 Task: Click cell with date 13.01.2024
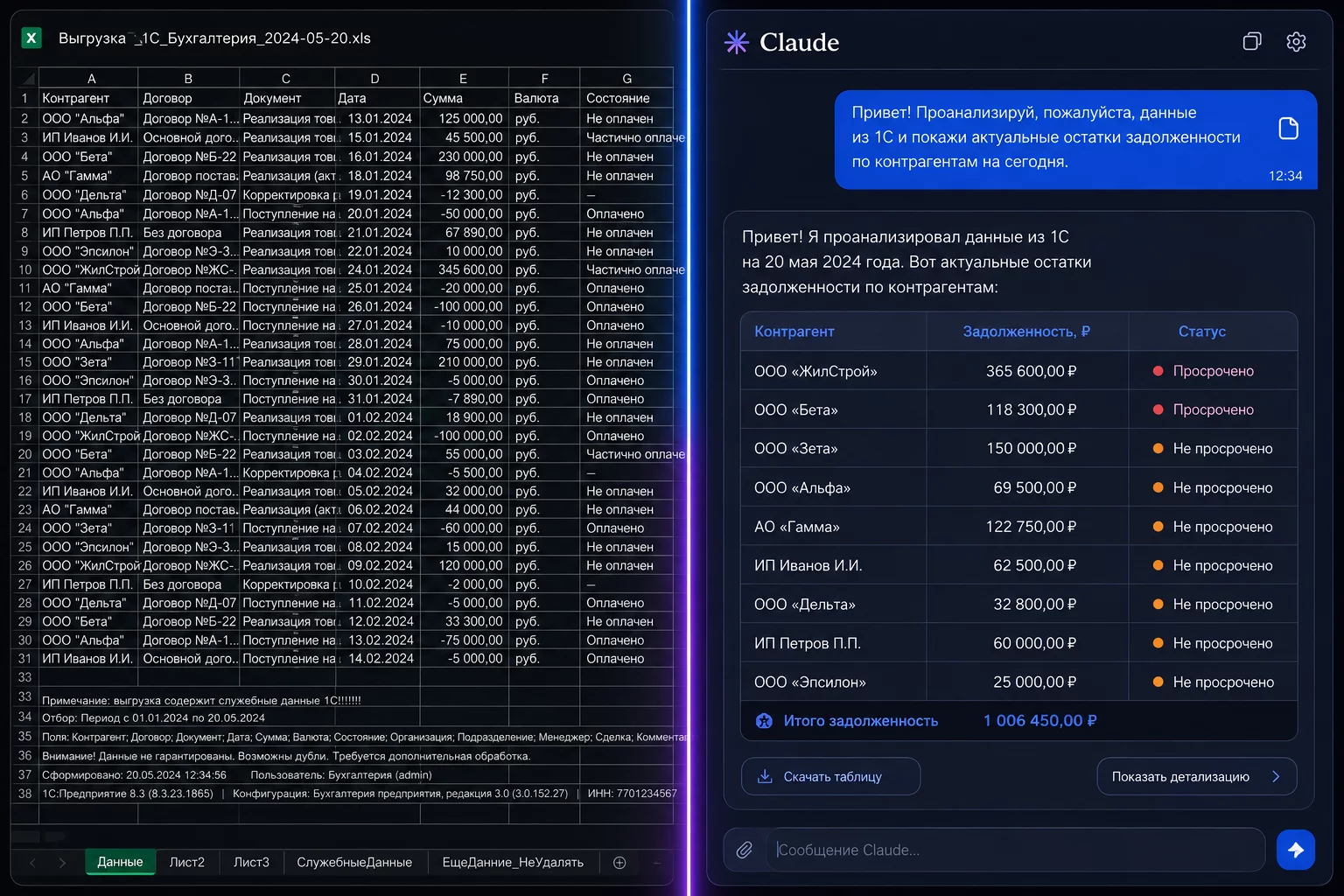point(377,118)
